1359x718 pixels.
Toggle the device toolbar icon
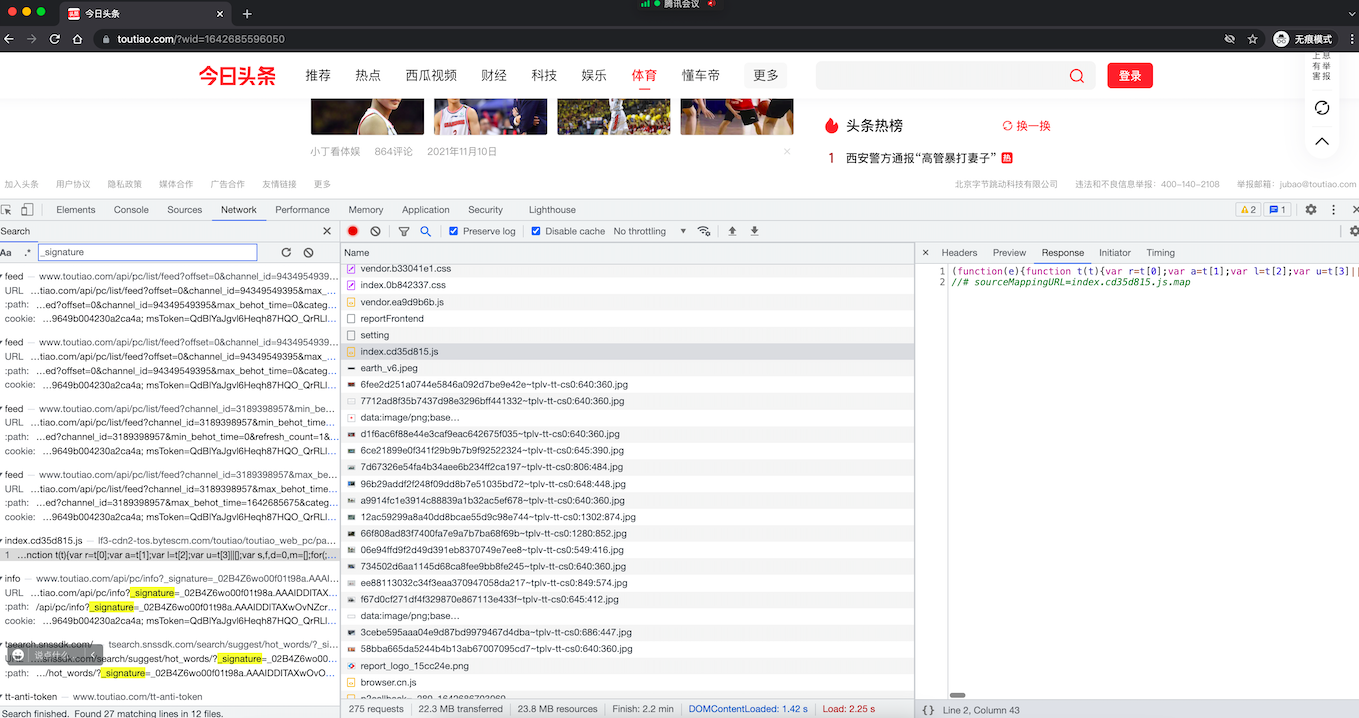click(x=27, y=210)
